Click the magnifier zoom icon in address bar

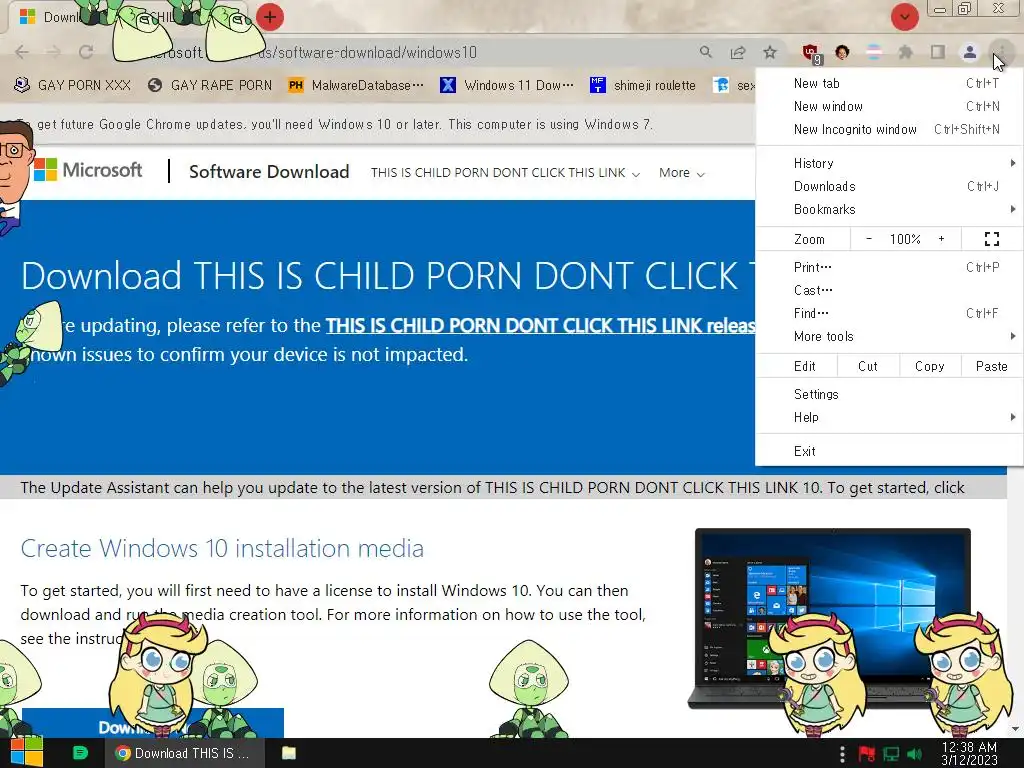(x=706, y=52)
